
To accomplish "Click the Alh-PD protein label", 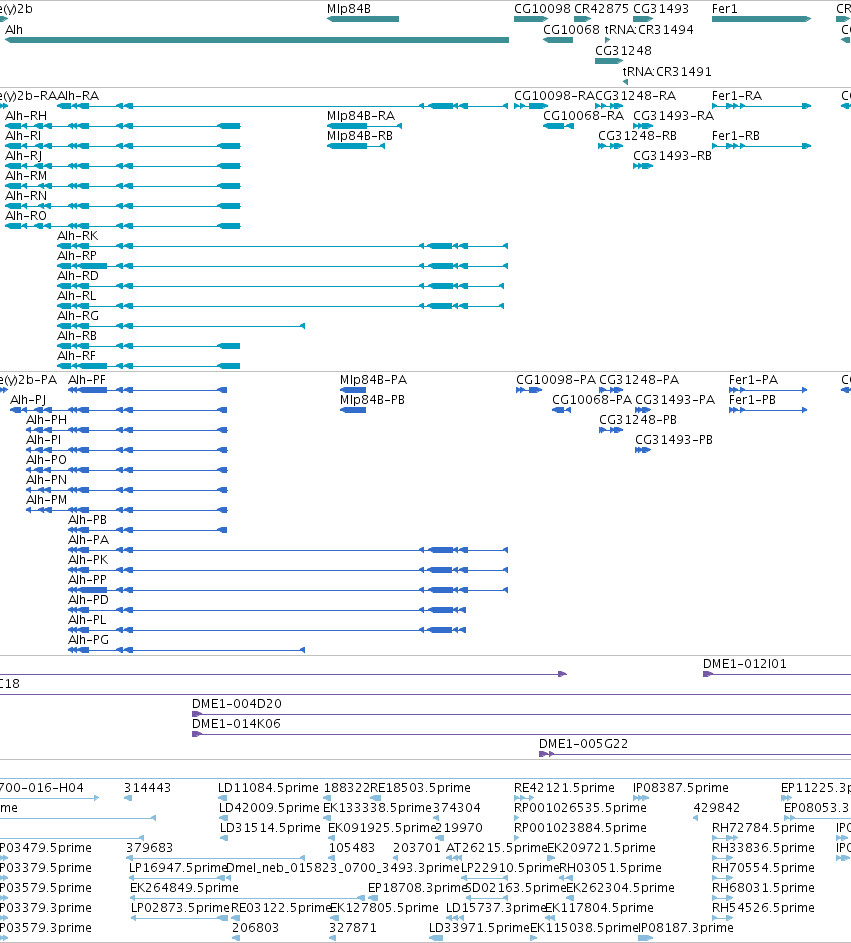I will point(88,600).
